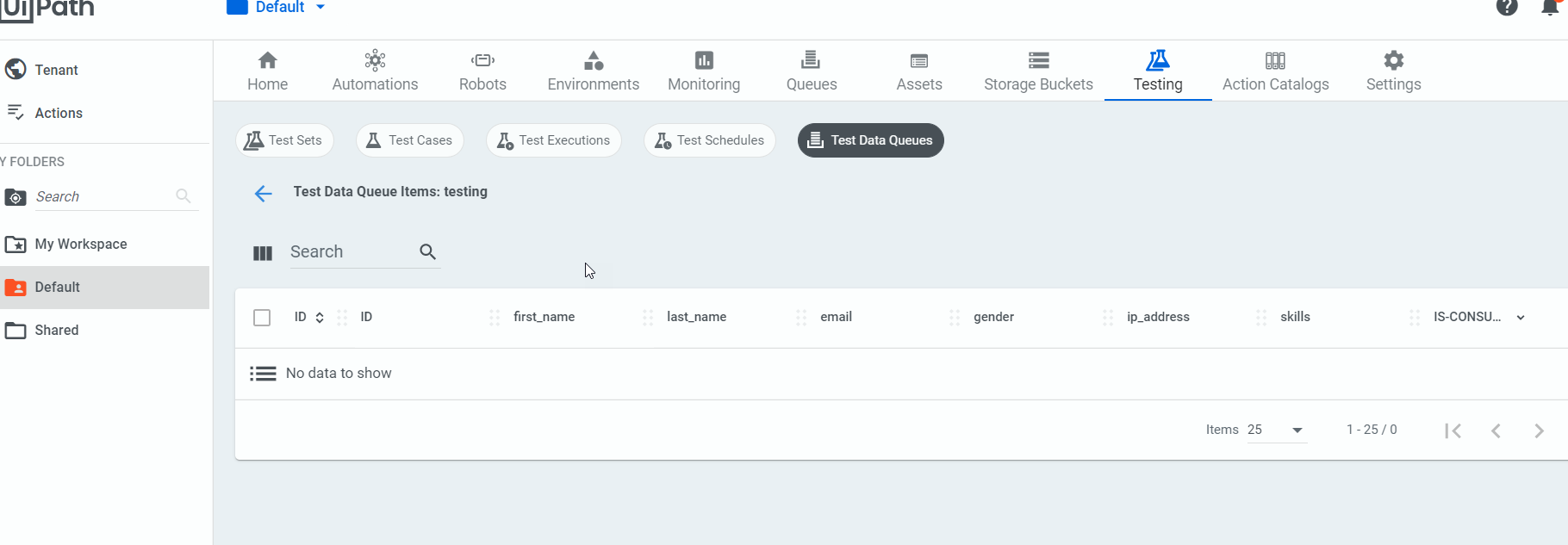Click the Storage Buckets icon
This screenshot has height=545, width=1568.
tap(1039, 60)
